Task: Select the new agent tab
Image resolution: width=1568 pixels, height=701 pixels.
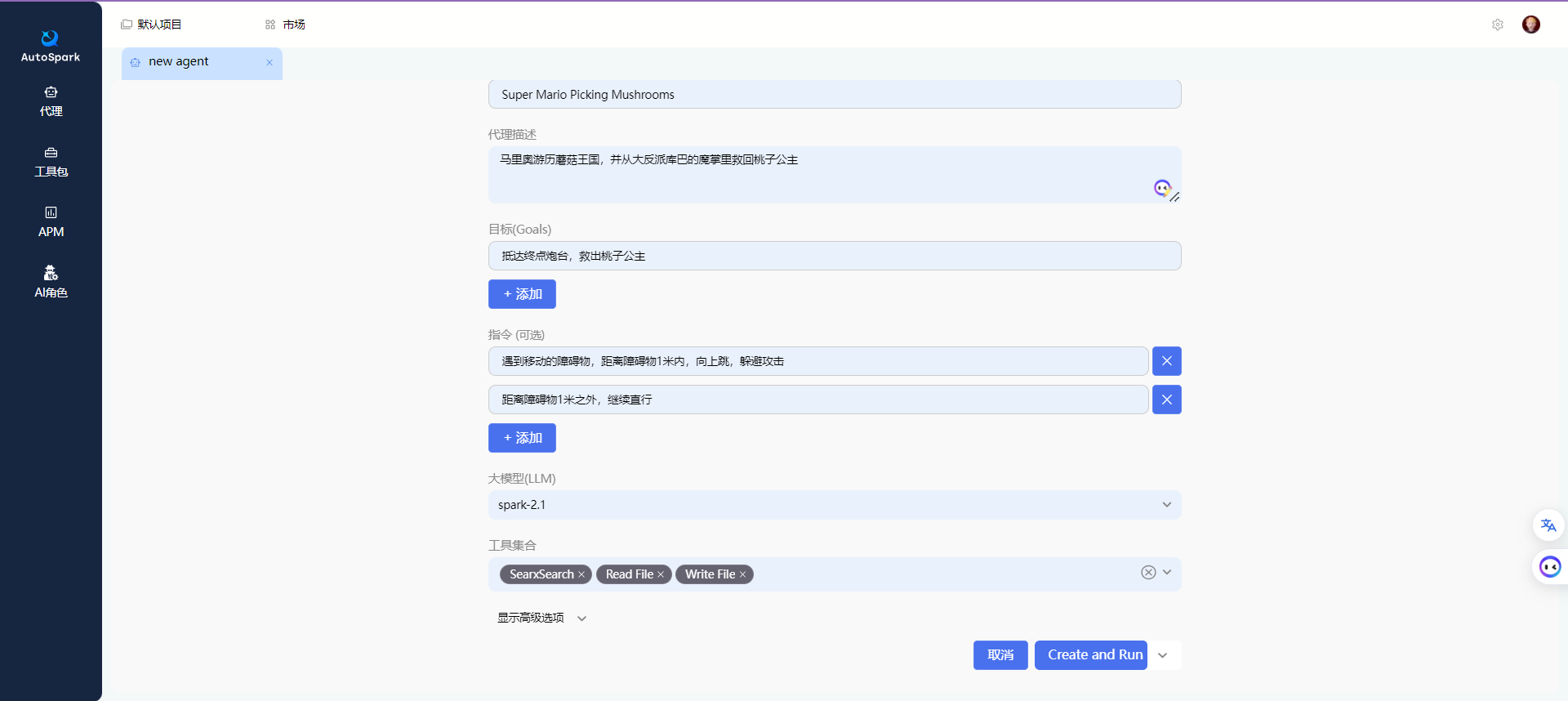Action: [x=202, y=62]
